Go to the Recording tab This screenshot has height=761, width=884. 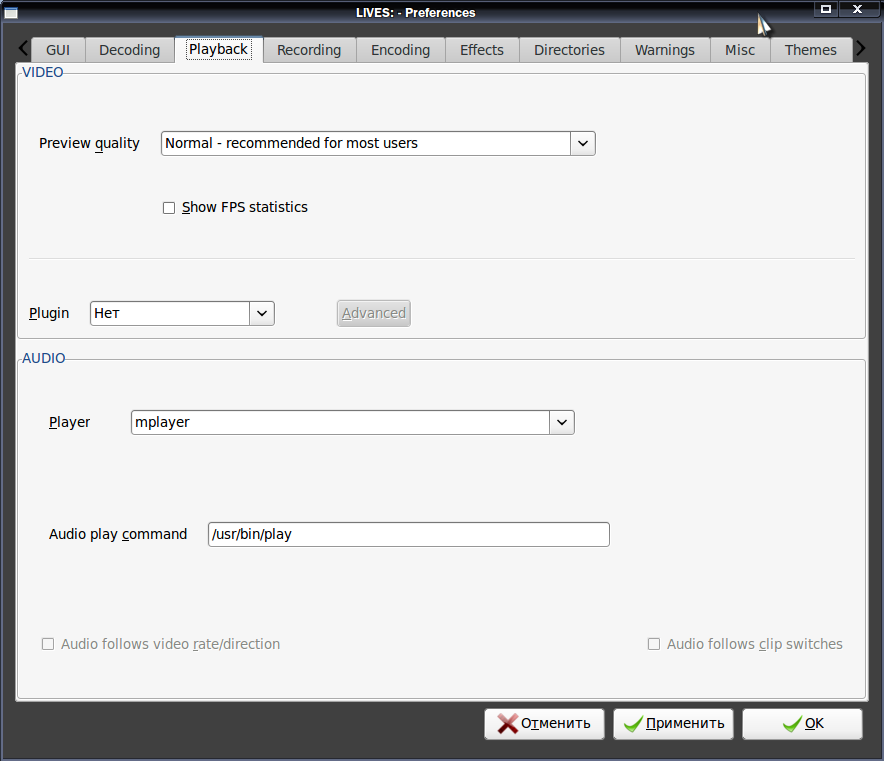click(x=309, y=50)
